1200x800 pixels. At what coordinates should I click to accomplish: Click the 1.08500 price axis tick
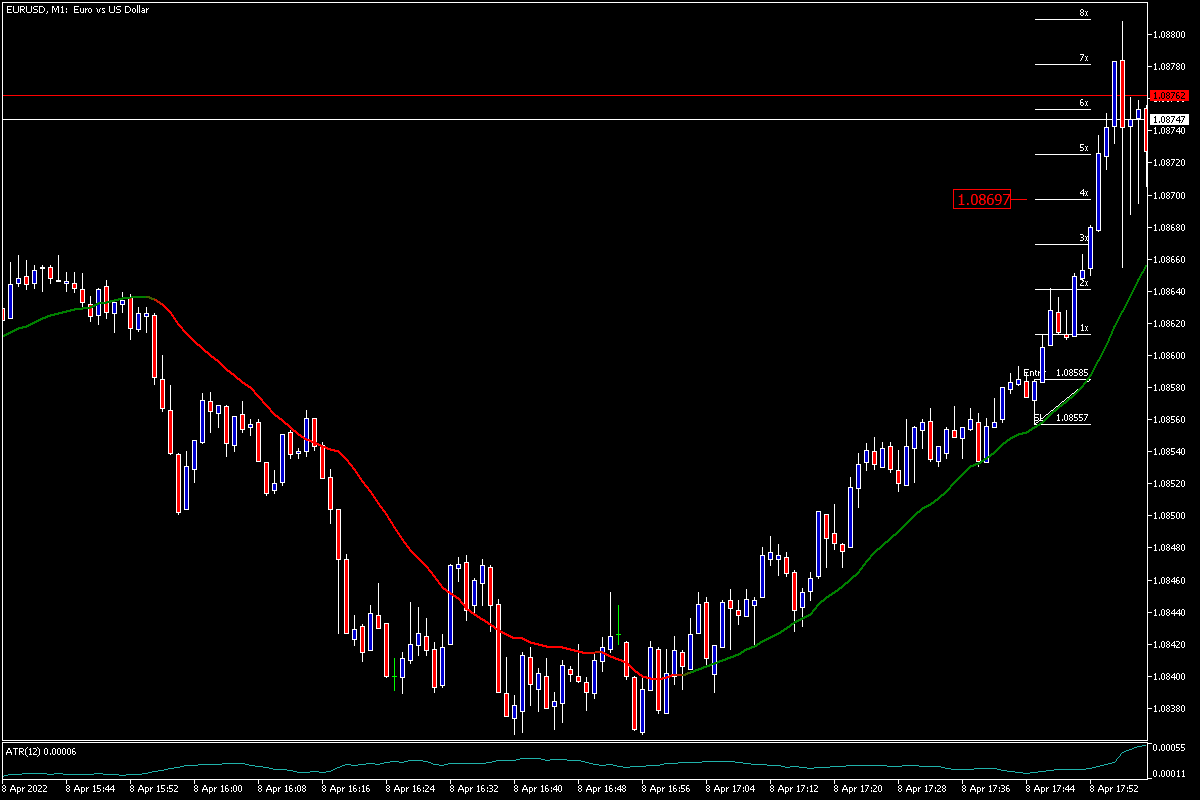coord(1168,516)
